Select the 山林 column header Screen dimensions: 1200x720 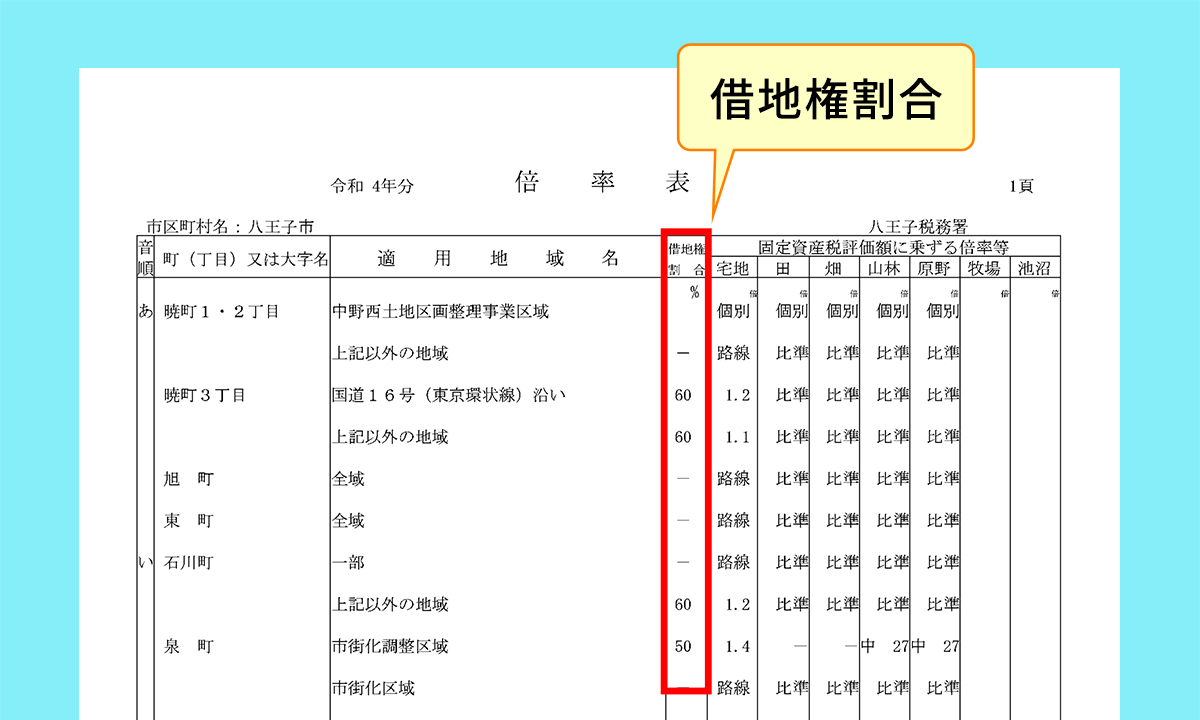[x=885, y=268]
